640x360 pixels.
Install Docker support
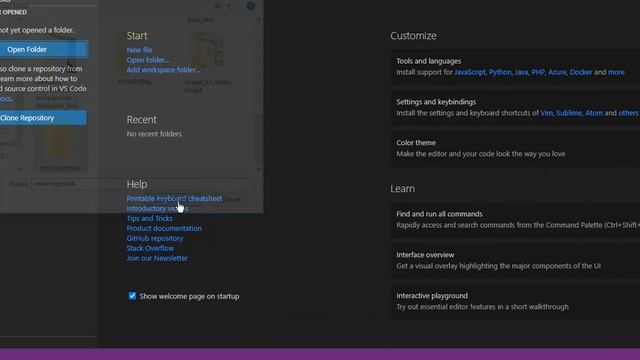point(581,72)
